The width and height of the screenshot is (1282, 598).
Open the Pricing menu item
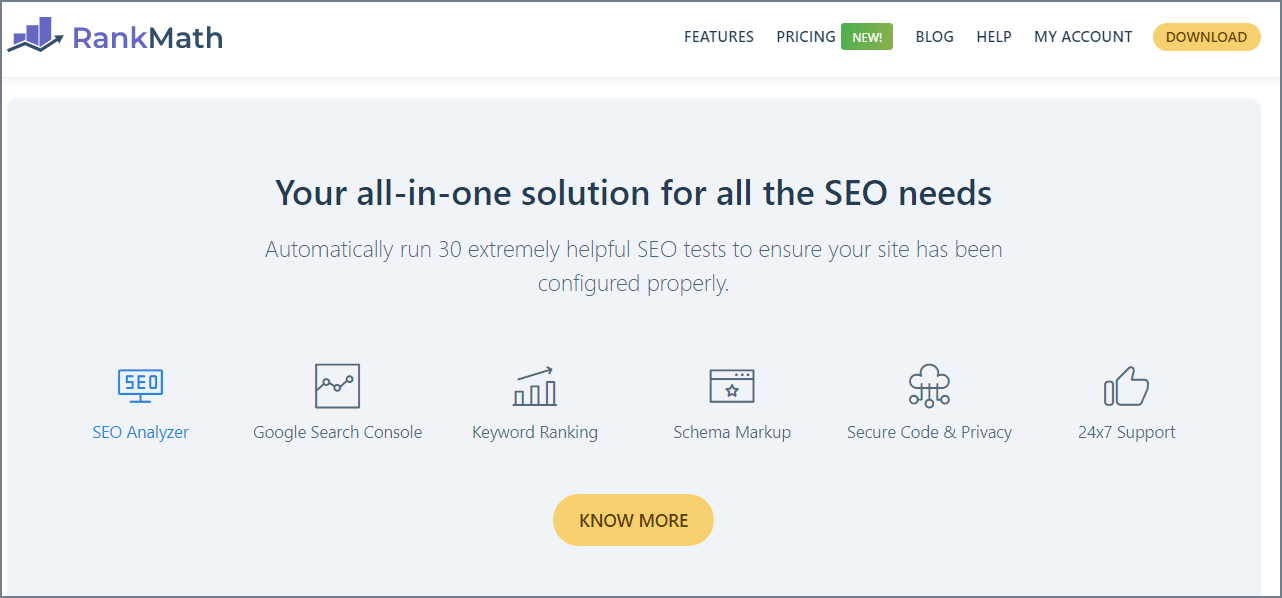(x=806, y=37)
